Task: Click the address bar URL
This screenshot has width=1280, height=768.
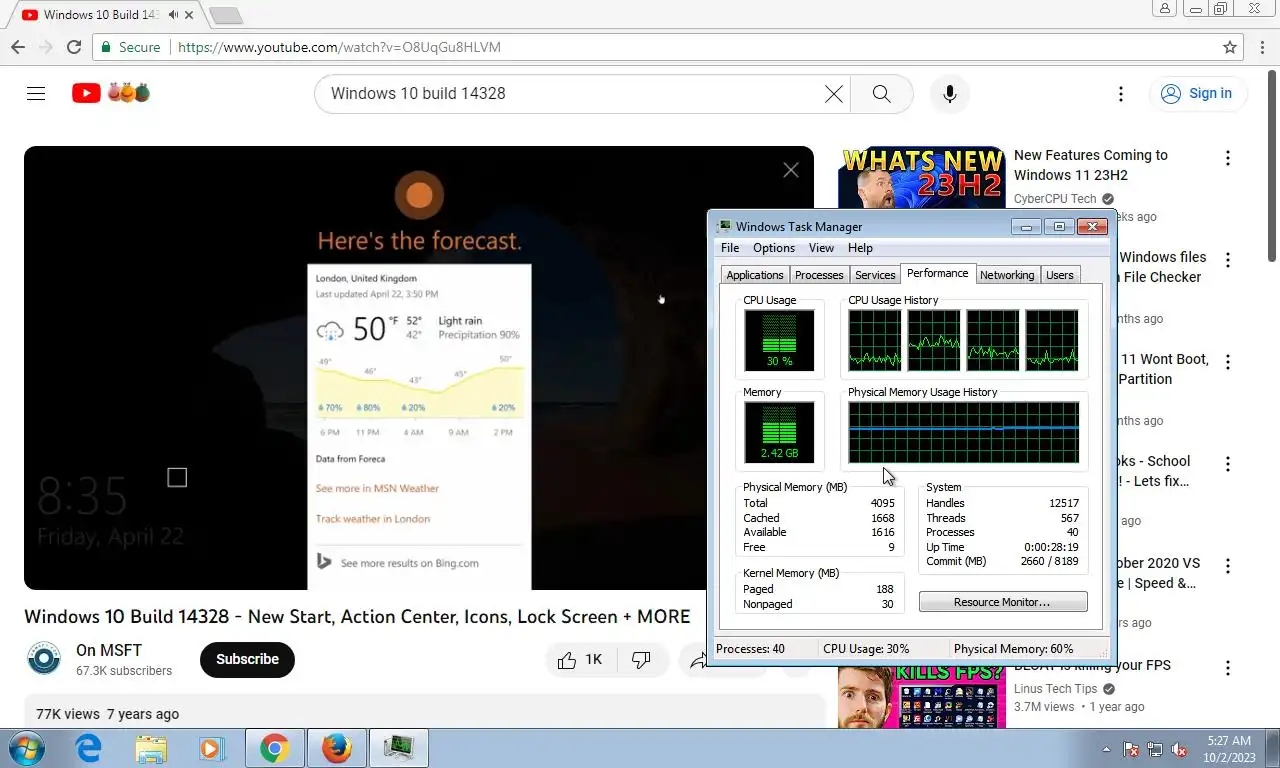Action: tap(339, 47)
